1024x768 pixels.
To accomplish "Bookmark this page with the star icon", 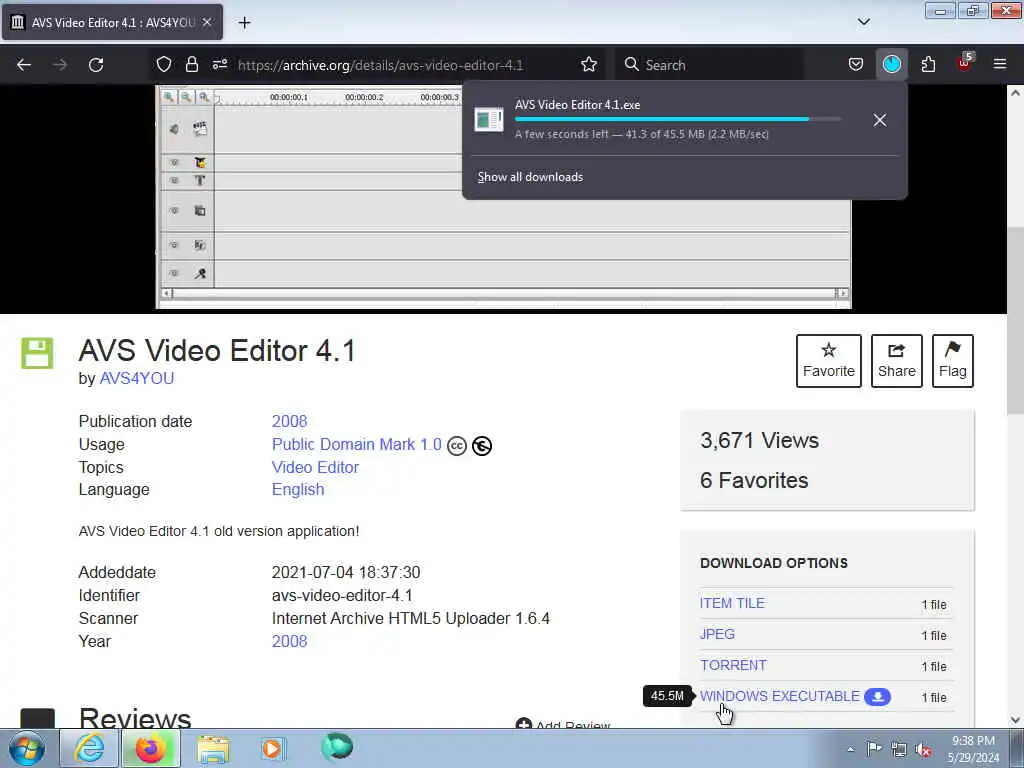I will pyautogui.click(x=589, y=65).
